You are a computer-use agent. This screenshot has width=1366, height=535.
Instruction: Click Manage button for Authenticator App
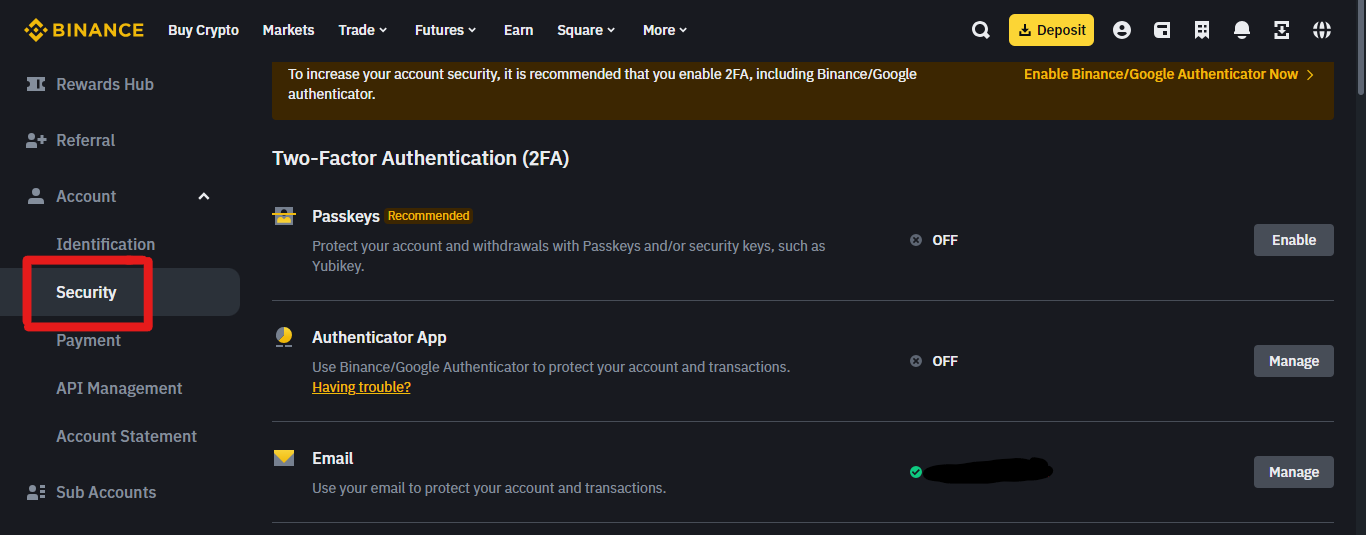coord(1293,361)
